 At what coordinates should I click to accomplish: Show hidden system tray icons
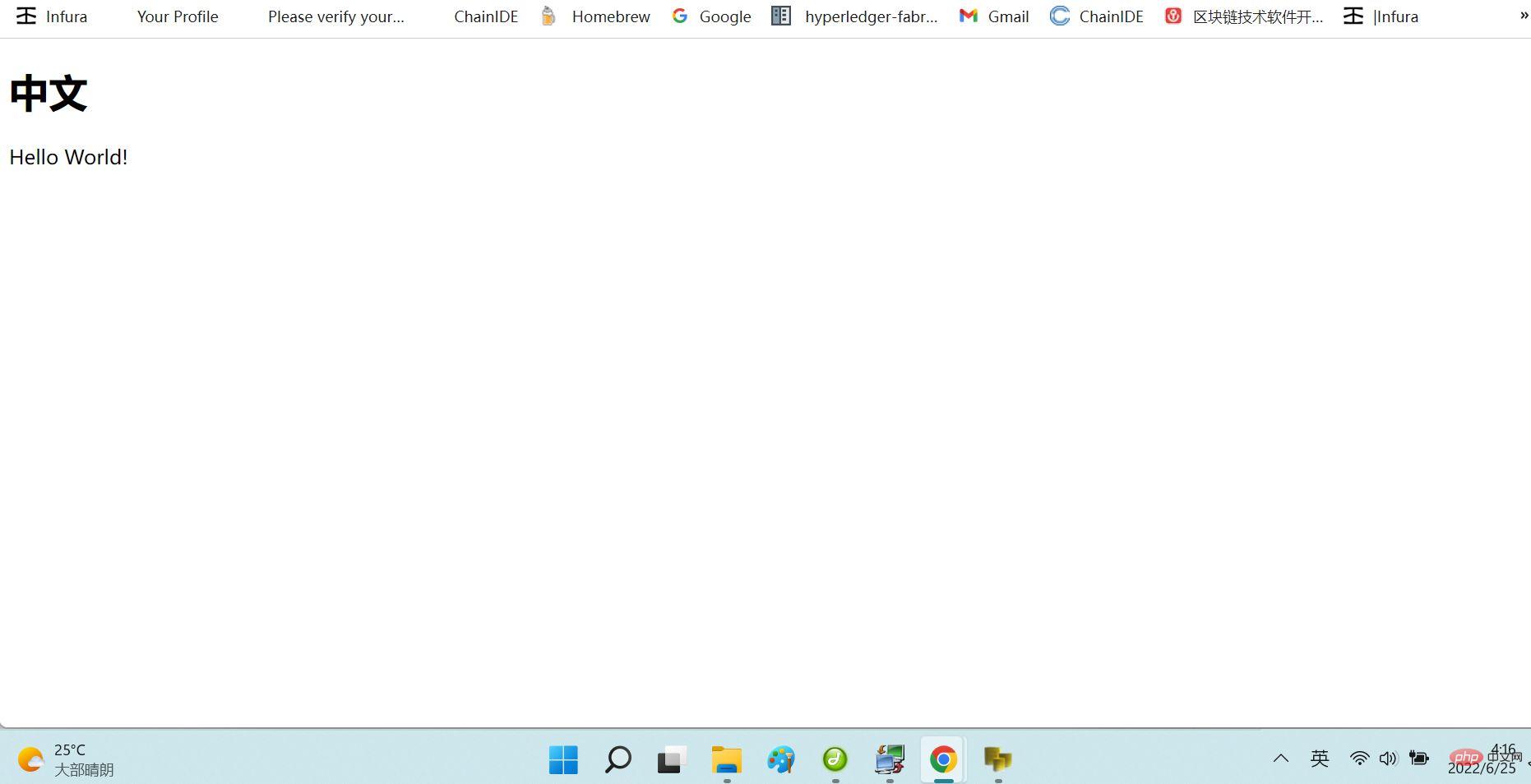(x=1281, y=759)
